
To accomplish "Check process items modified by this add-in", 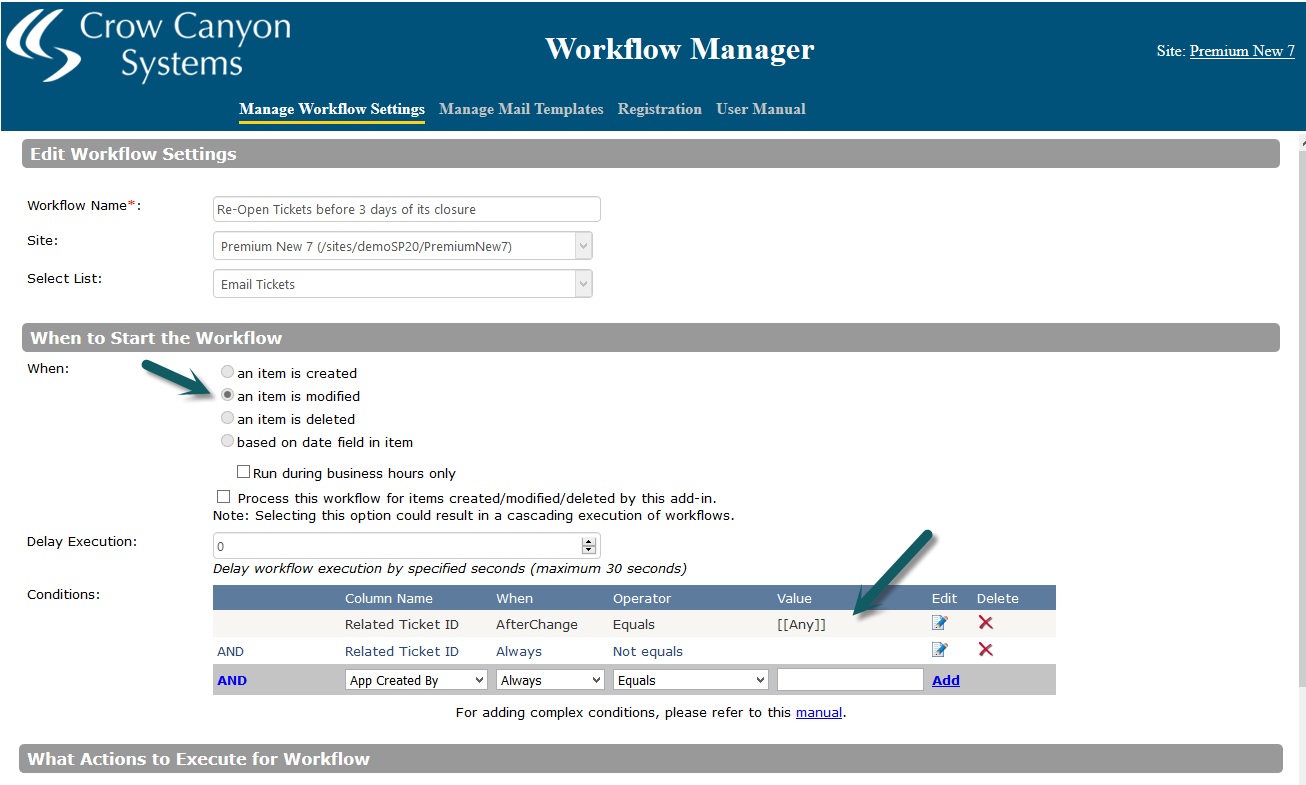I will coord(223,496).
